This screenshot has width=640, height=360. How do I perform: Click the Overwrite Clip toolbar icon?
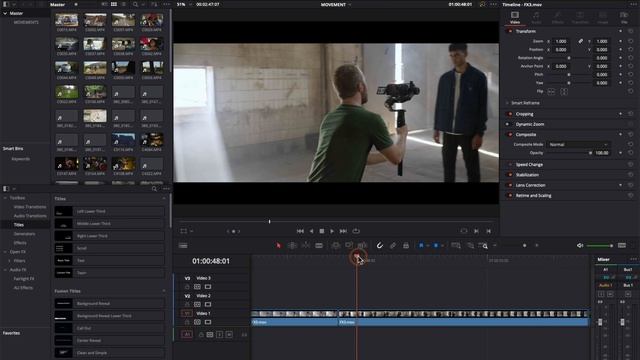(349, 245)
